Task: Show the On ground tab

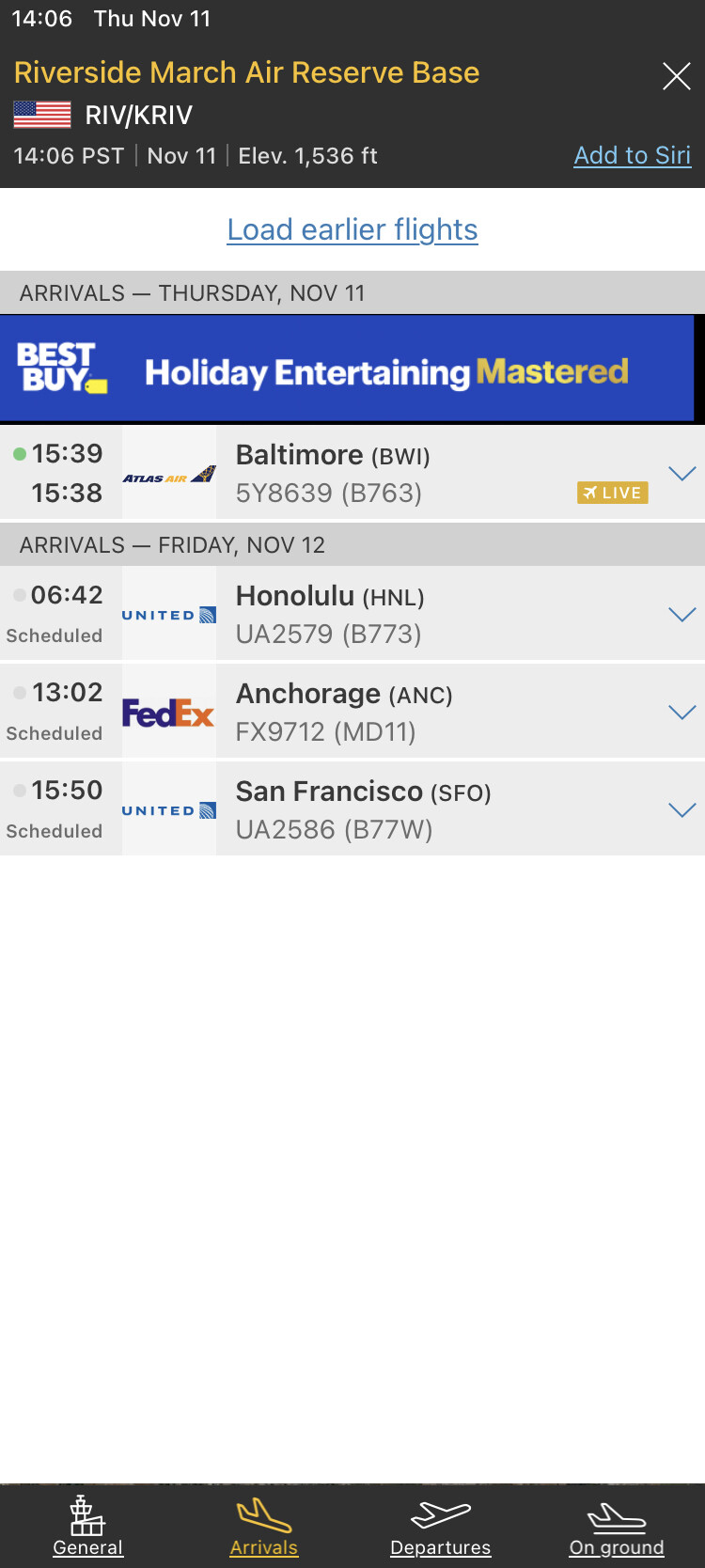Action: click(617, 1527)
